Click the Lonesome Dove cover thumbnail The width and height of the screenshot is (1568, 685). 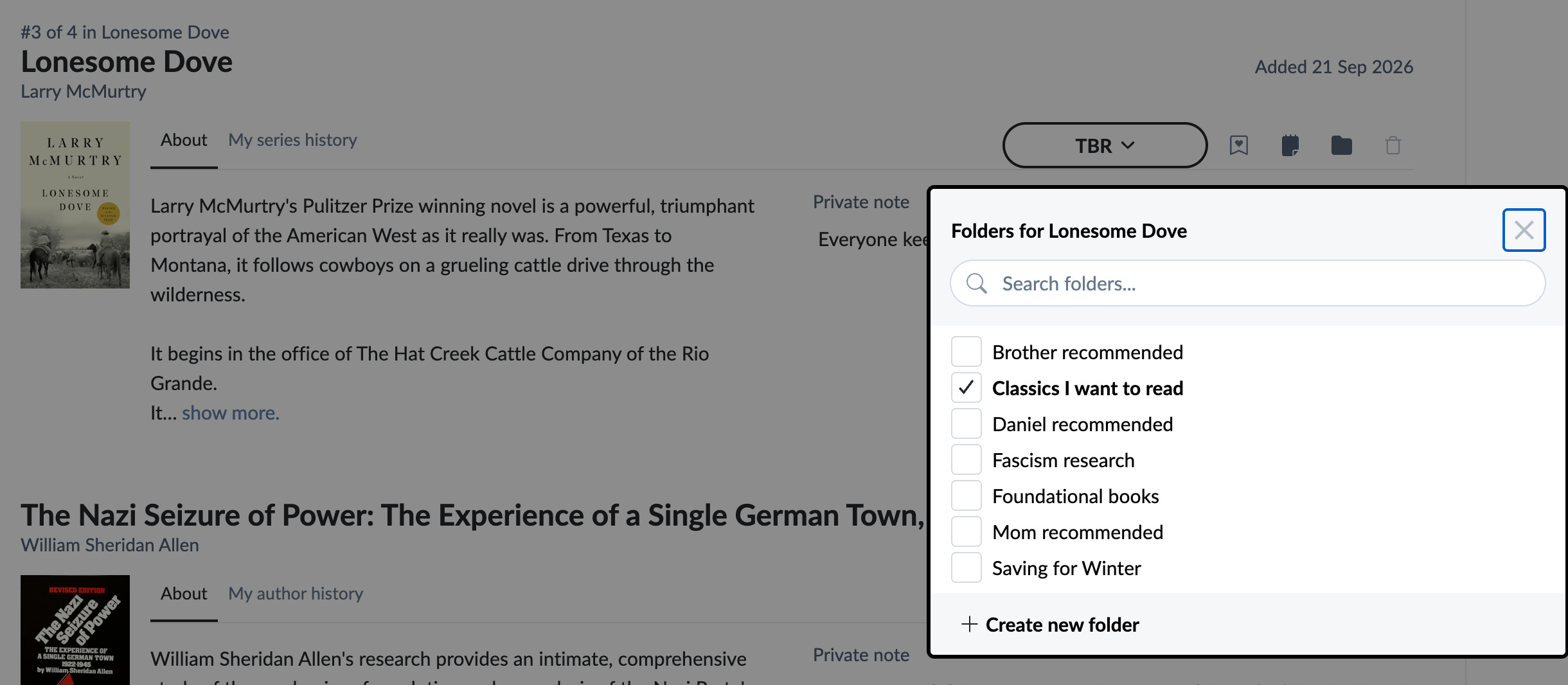75,205
